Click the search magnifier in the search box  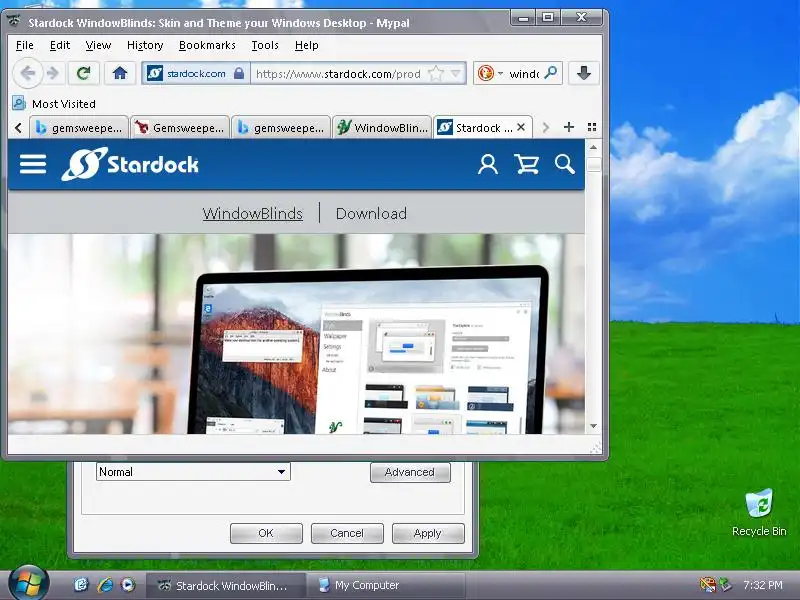tap(551, 73)
